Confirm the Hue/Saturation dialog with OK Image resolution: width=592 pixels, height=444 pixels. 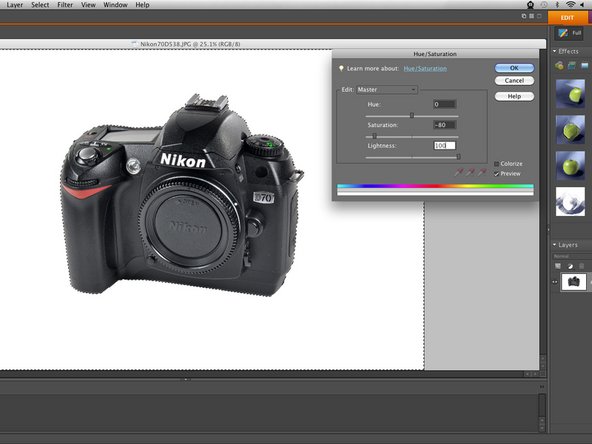click(514, 68)
